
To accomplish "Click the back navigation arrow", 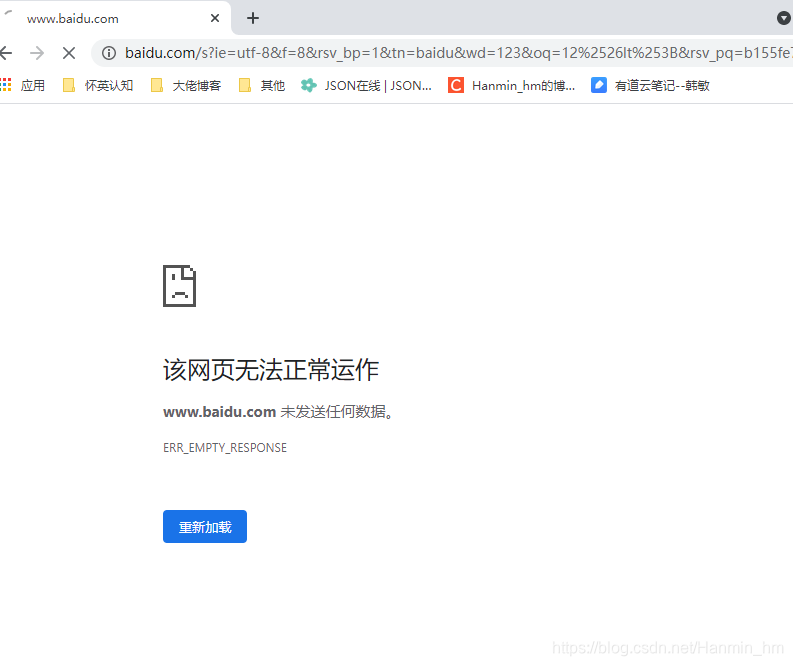I will [6, 53].
